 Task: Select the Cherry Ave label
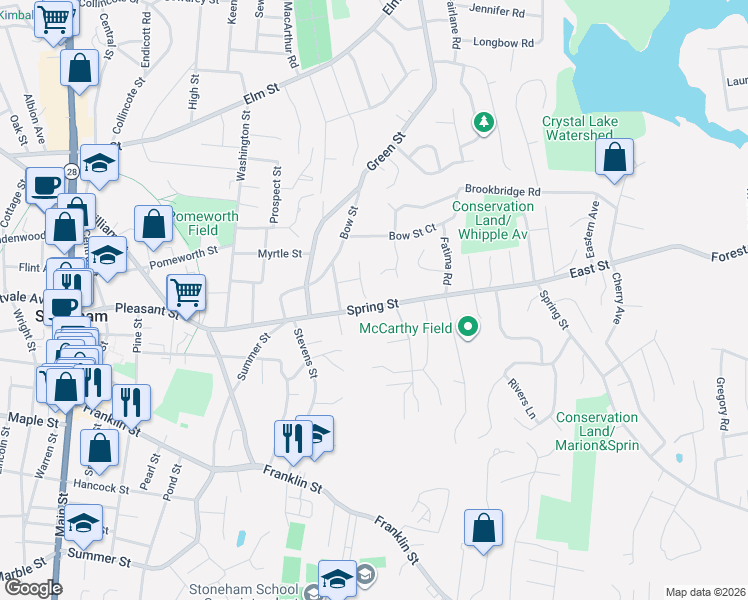click(x=617, y=299)
